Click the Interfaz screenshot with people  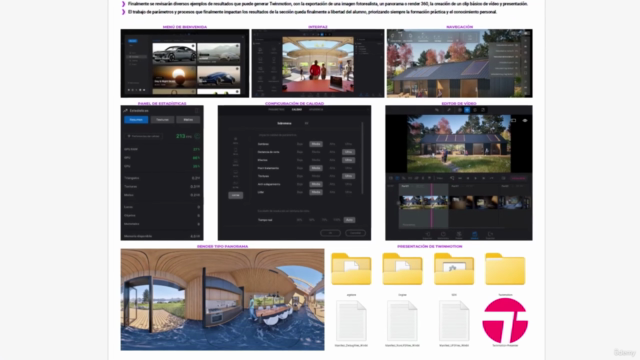318,63
